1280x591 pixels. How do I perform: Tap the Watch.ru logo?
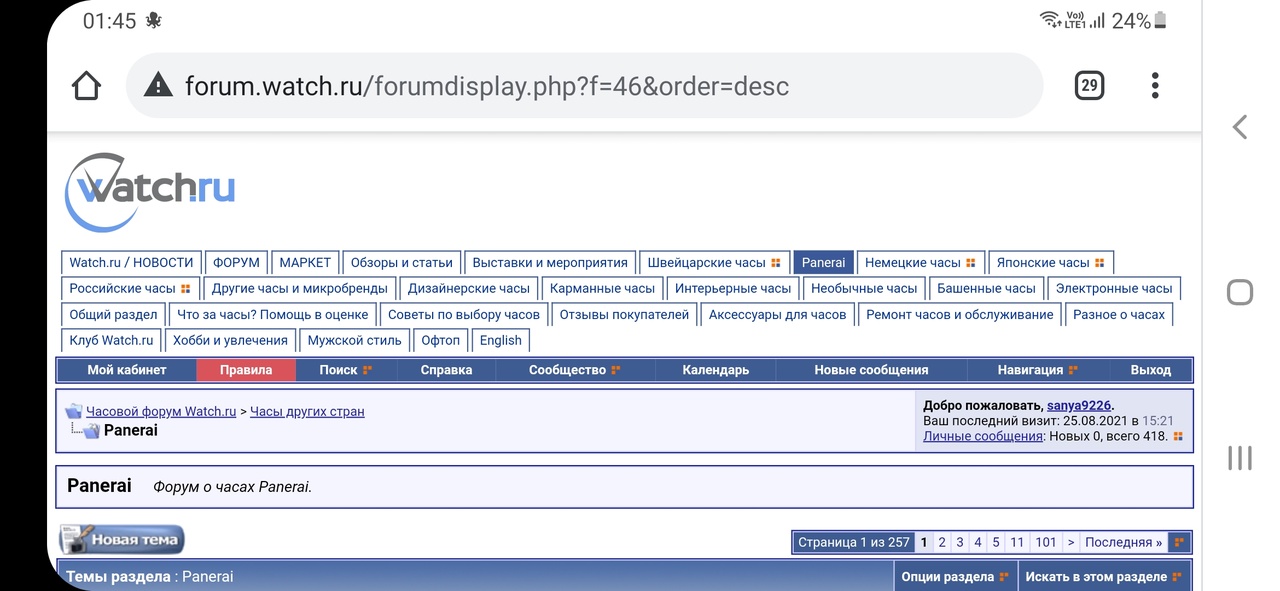[150, 192]
